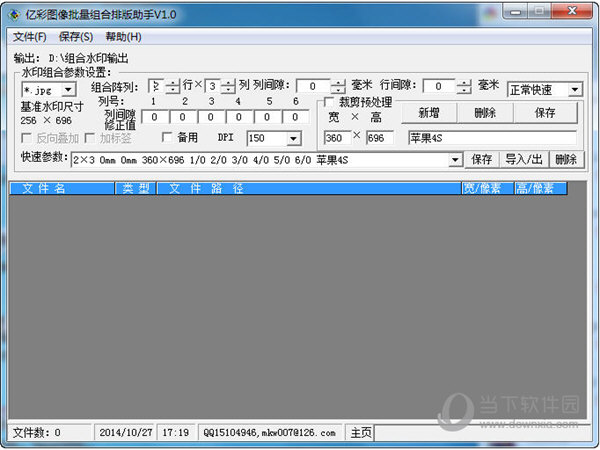Click the 文件名 column header
The image size is (600, 450).
(x=62, y=188)
